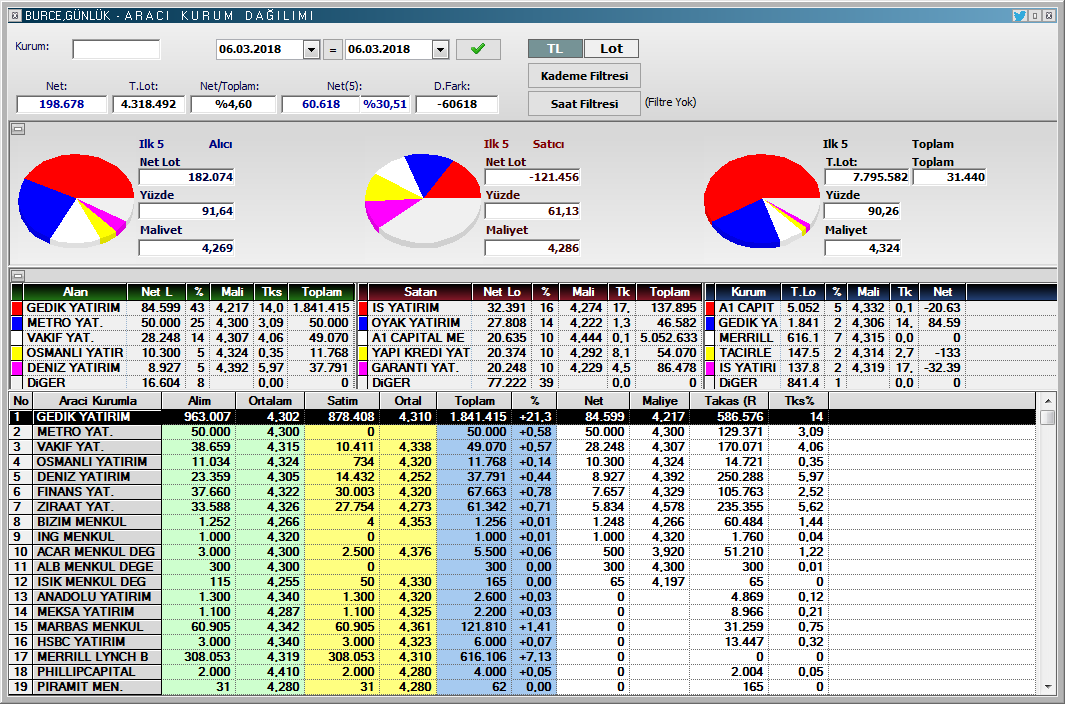1065x704 pixels.
Task: Collapse the Ilk 5 summary tables panel
Action: pyautogui.click(x=18, y=275)
